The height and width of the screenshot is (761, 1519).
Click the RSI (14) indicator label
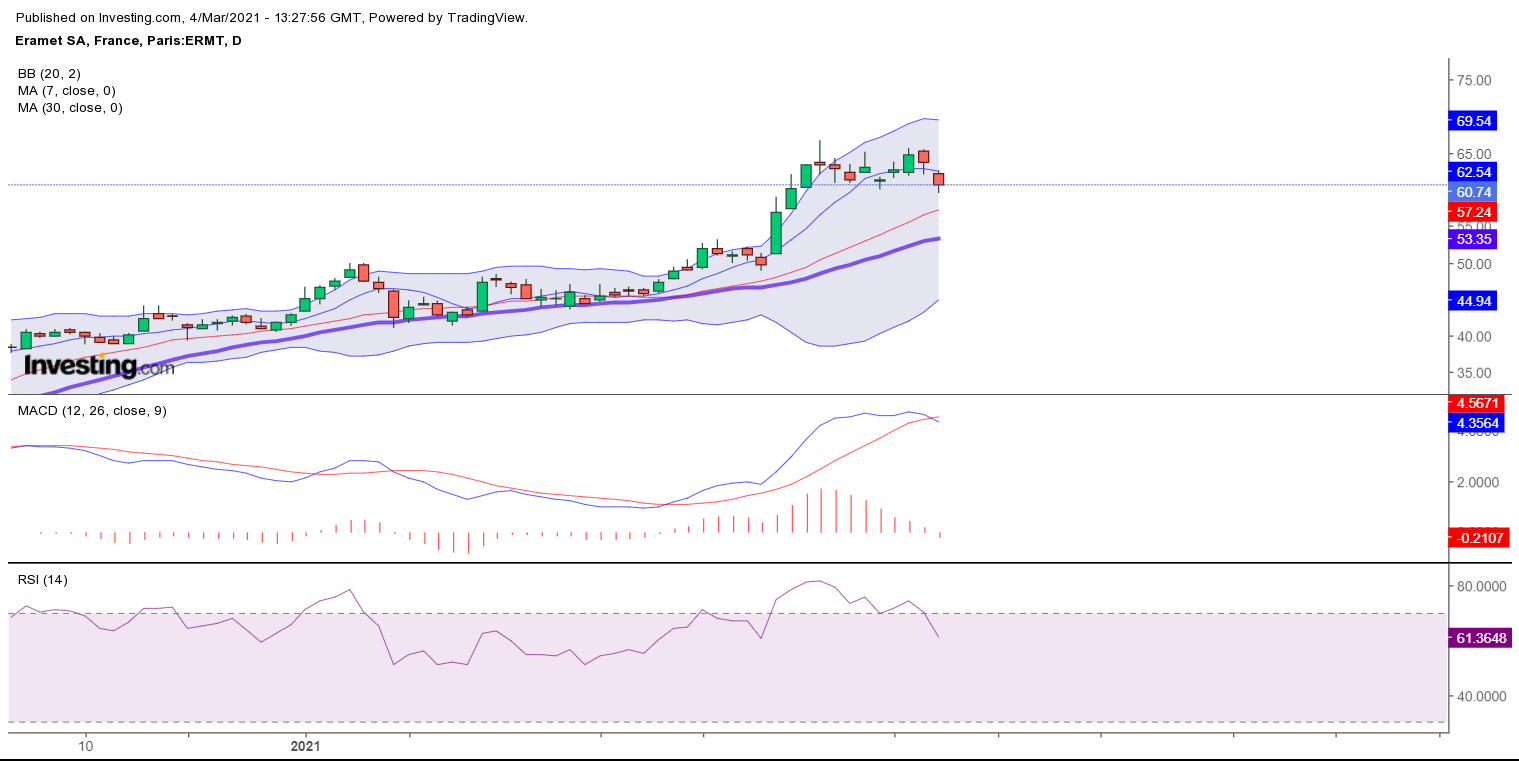[43, 579]
